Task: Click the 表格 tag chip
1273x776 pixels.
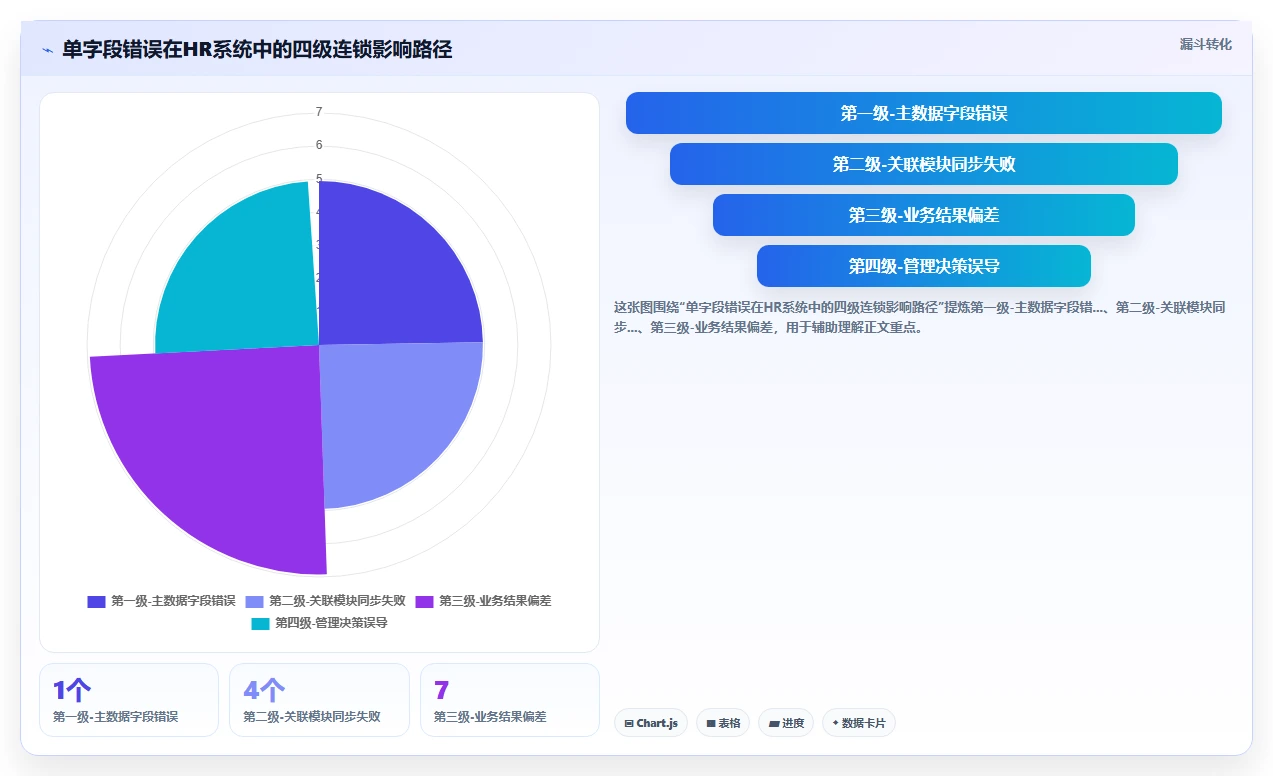Action: [x=723, y=723]
